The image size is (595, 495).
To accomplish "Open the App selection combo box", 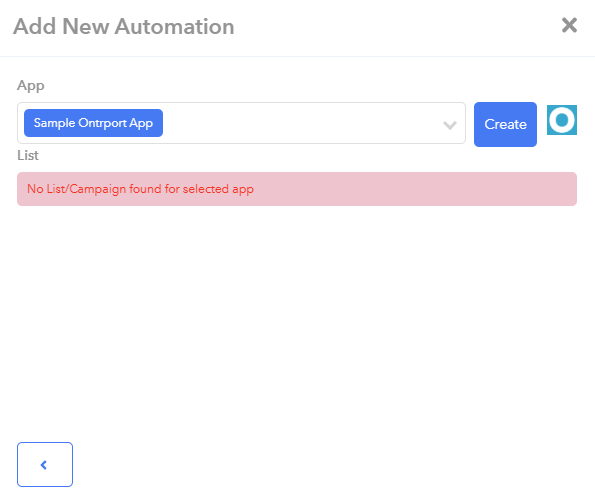I will click(x=241, y=123).
